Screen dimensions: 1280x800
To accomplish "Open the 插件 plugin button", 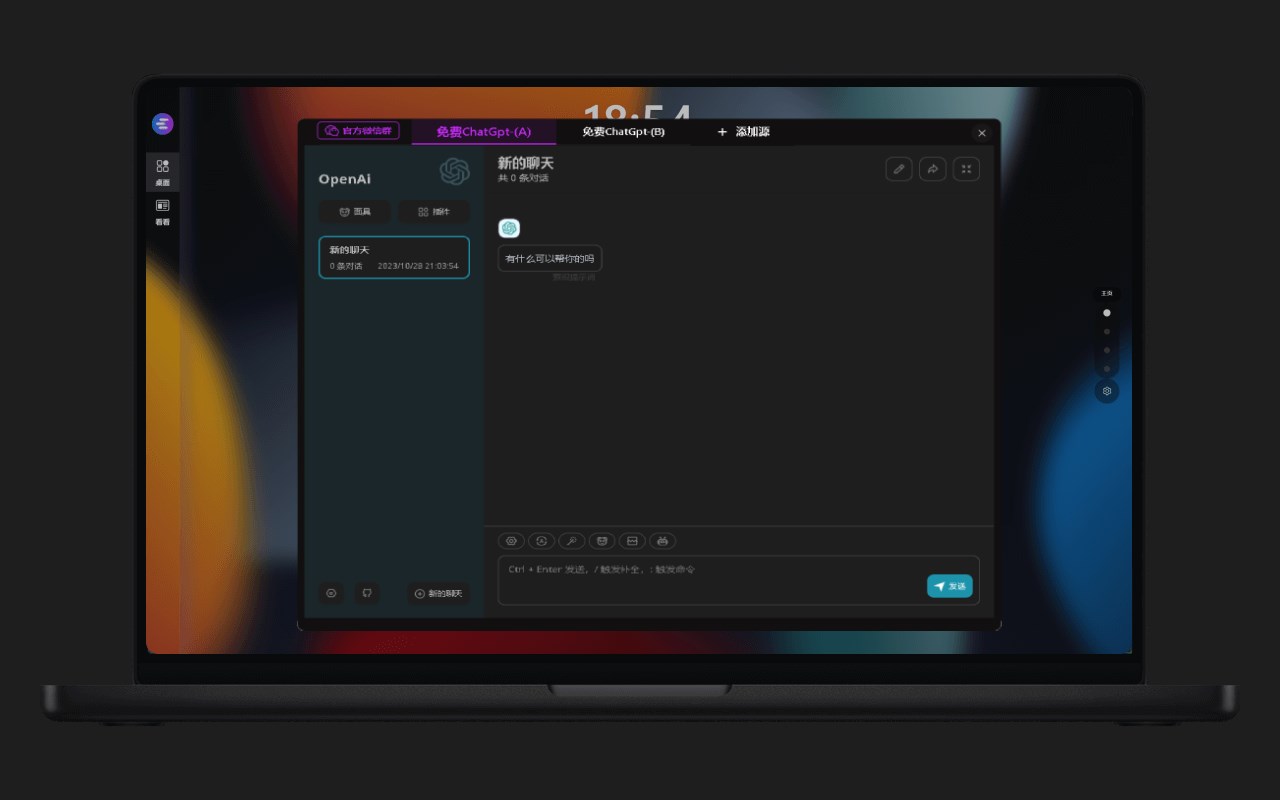I will pyautogui.click(x=434, y=212).
